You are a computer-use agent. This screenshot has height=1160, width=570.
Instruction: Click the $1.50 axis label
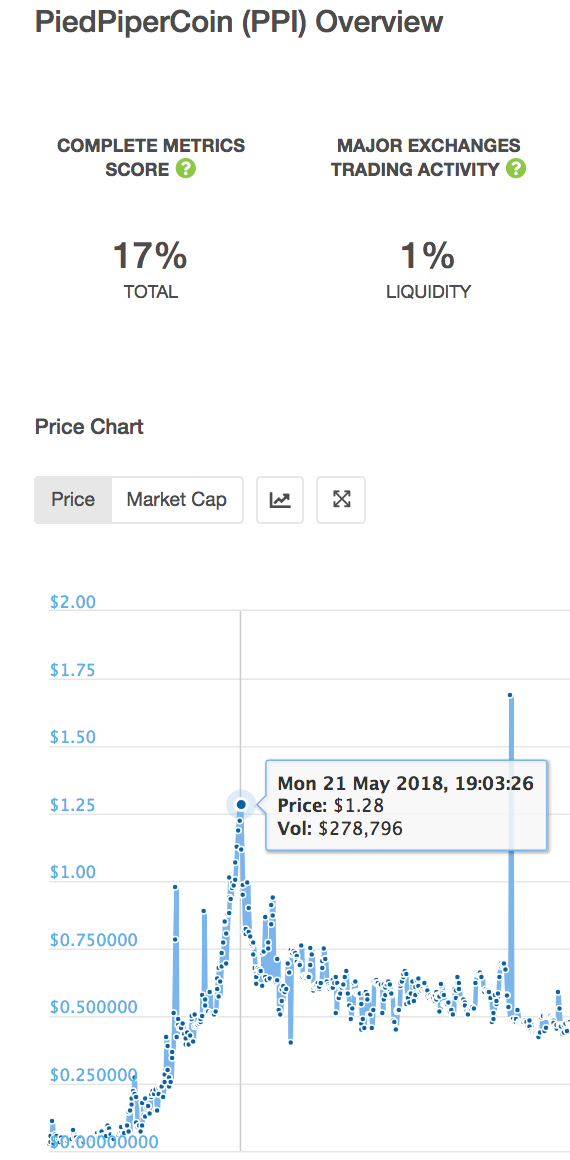click(x=73, y=738)
